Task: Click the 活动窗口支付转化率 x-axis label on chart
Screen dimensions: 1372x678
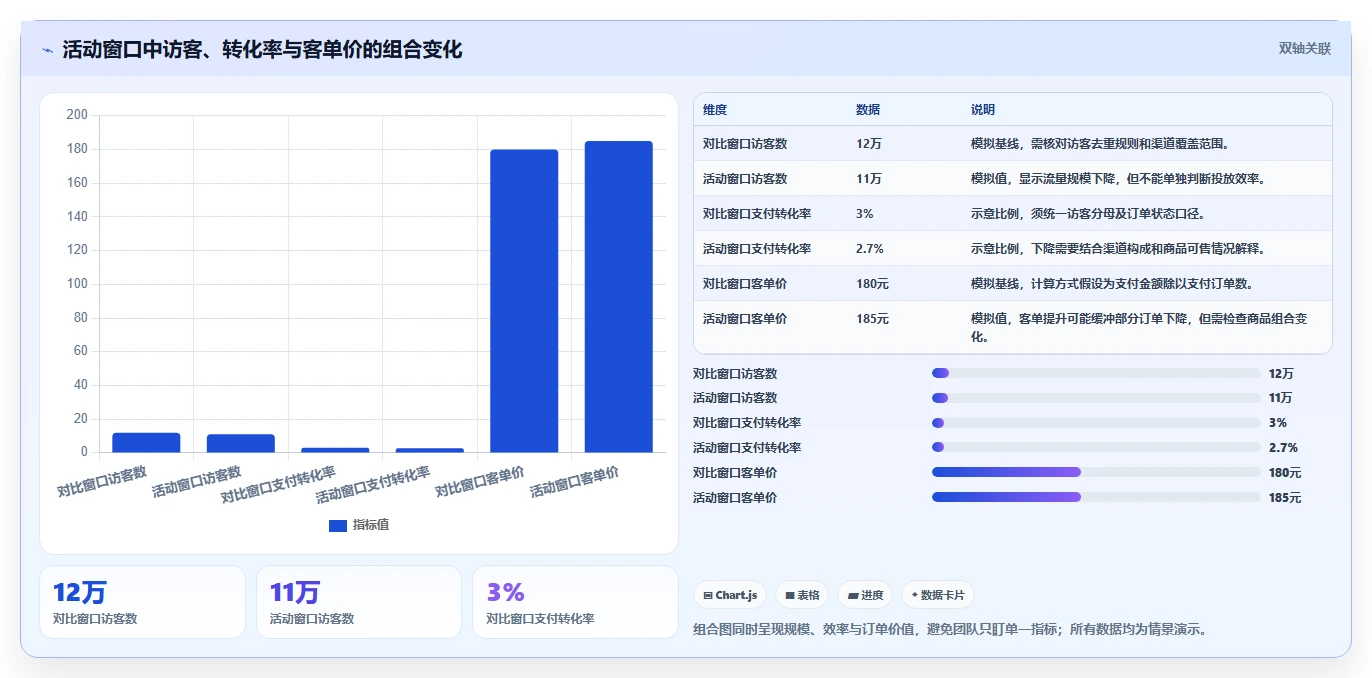Action: [x=373, y=485]
